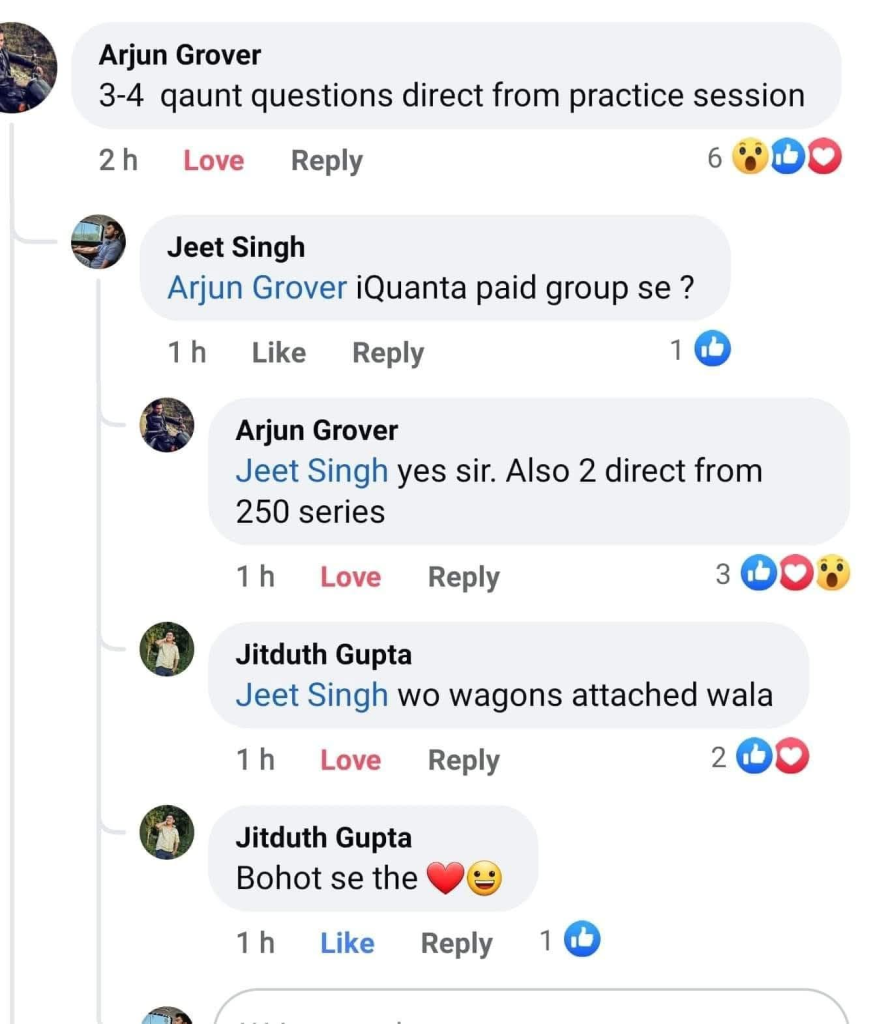This screenshot has height=1024, width=877.
Task: Toggle Like on the 'Bohot se the' comment
Action: [347, 943]
